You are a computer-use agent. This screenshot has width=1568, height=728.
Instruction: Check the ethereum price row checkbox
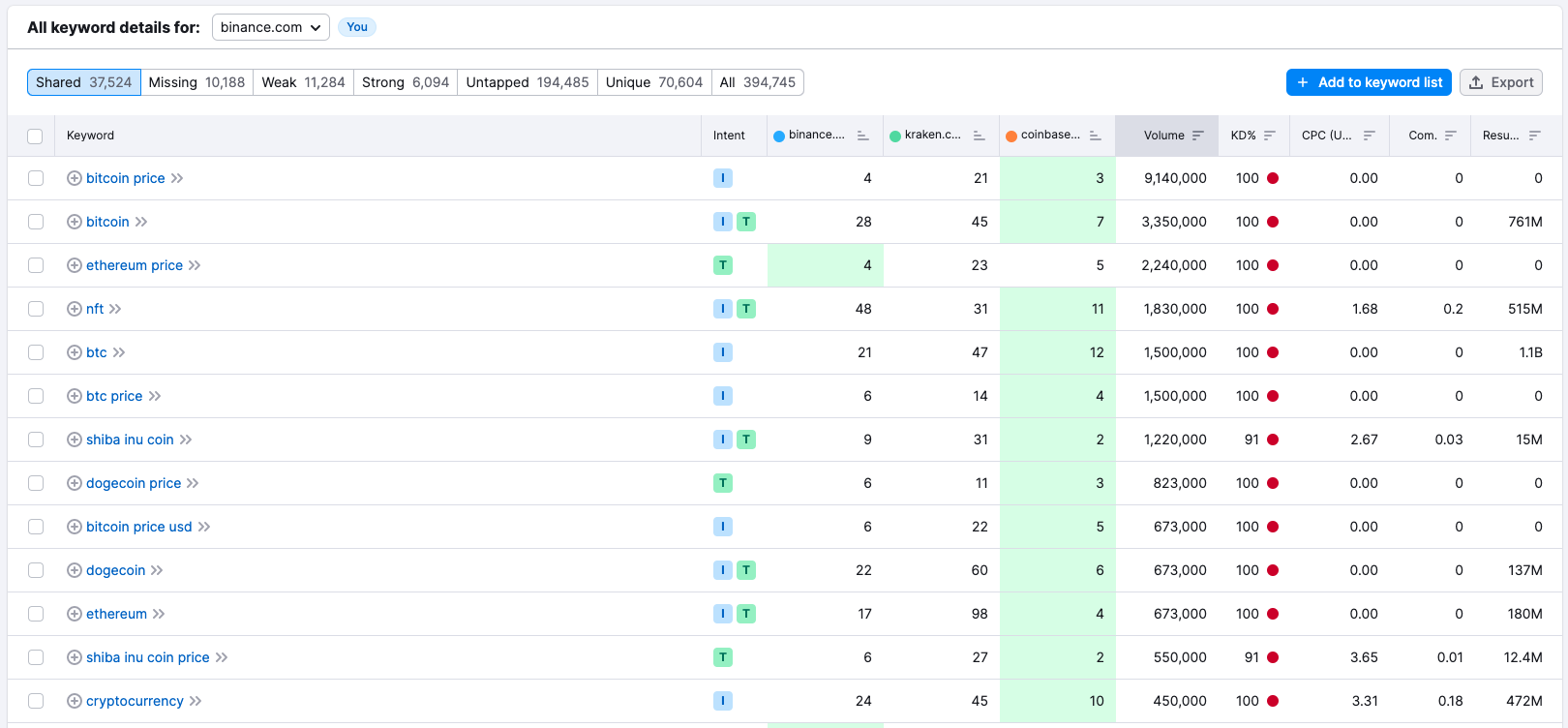(x=36, y=265)
